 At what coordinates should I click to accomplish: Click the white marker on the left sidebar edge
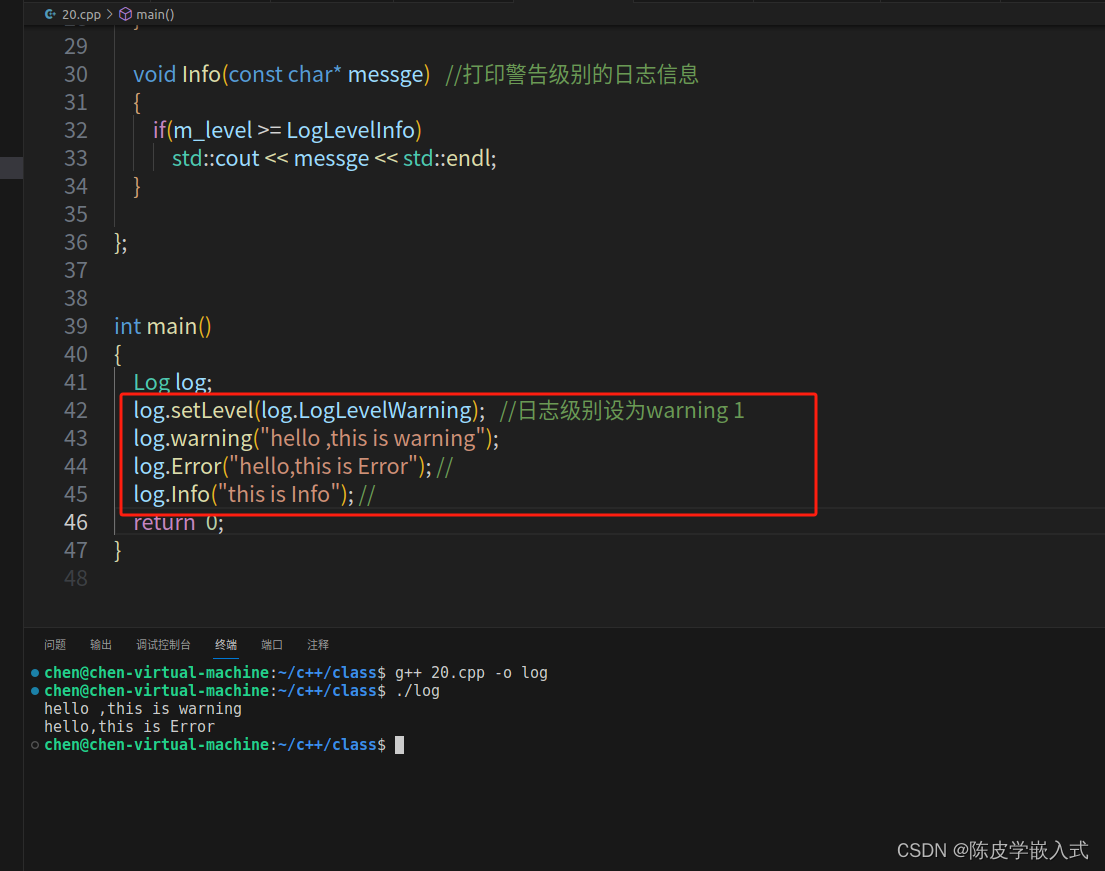click(x=10, y=167)
